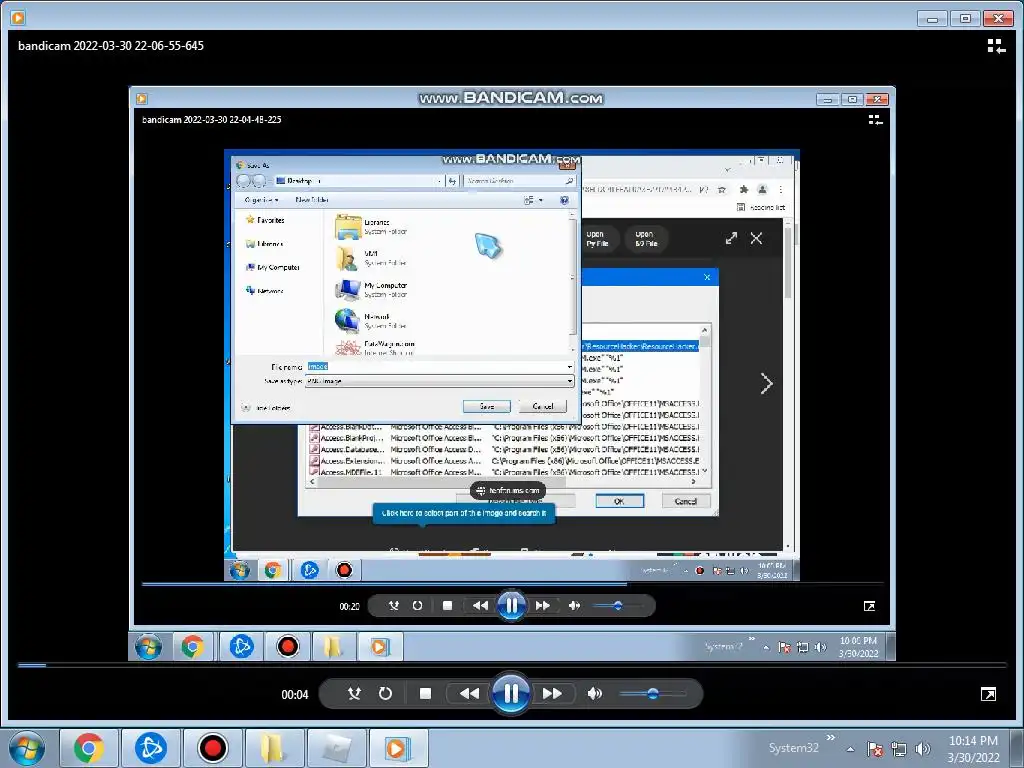Stop playback in the bottom player controls
The width and height of the screenshot is (1024, 768).
[425, 694]
